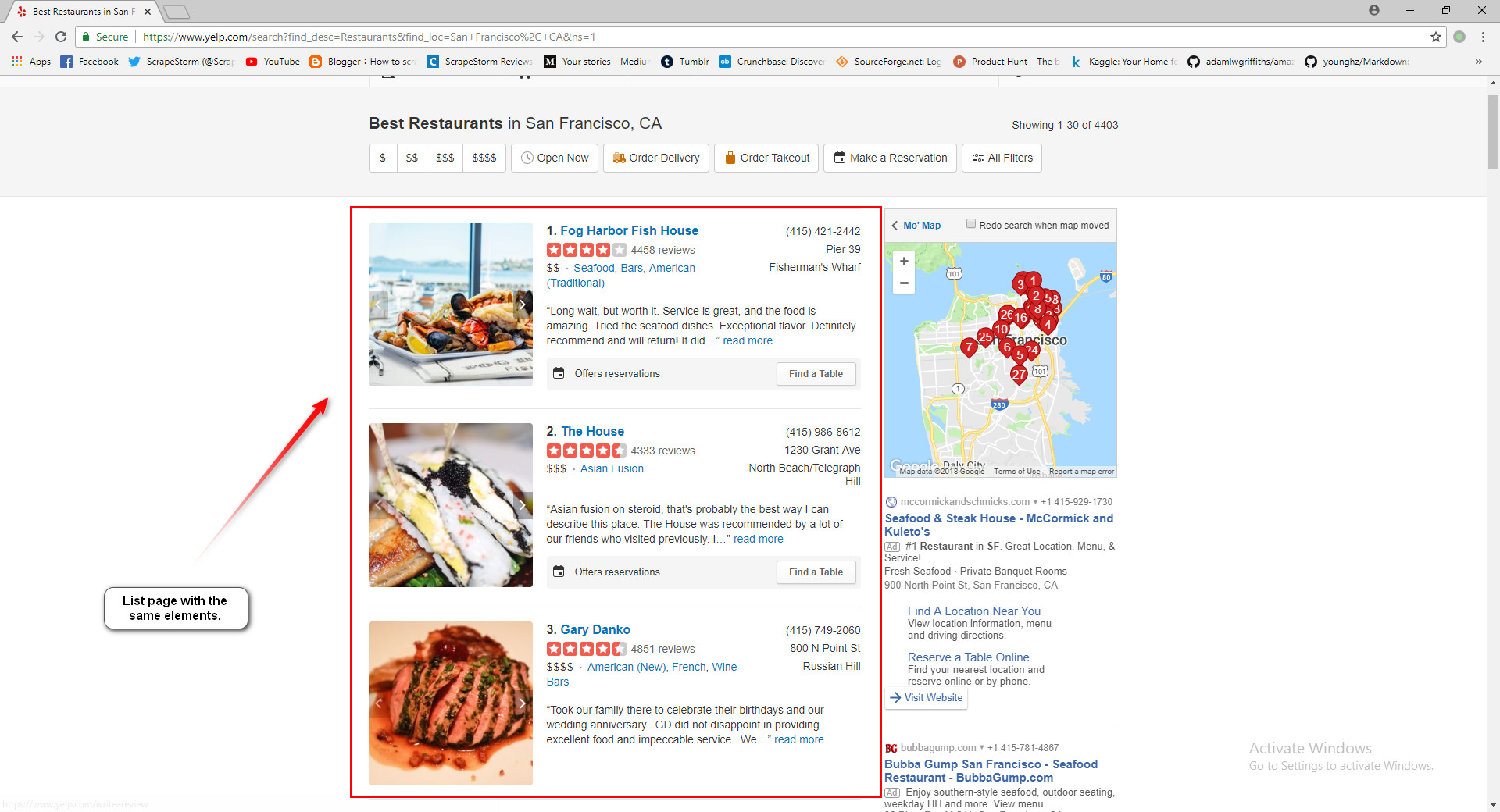Viewport: 1500px width, 812px height.
Task: Open Bubba Gump San Francisco ad
Action: (x=991, y=771)
